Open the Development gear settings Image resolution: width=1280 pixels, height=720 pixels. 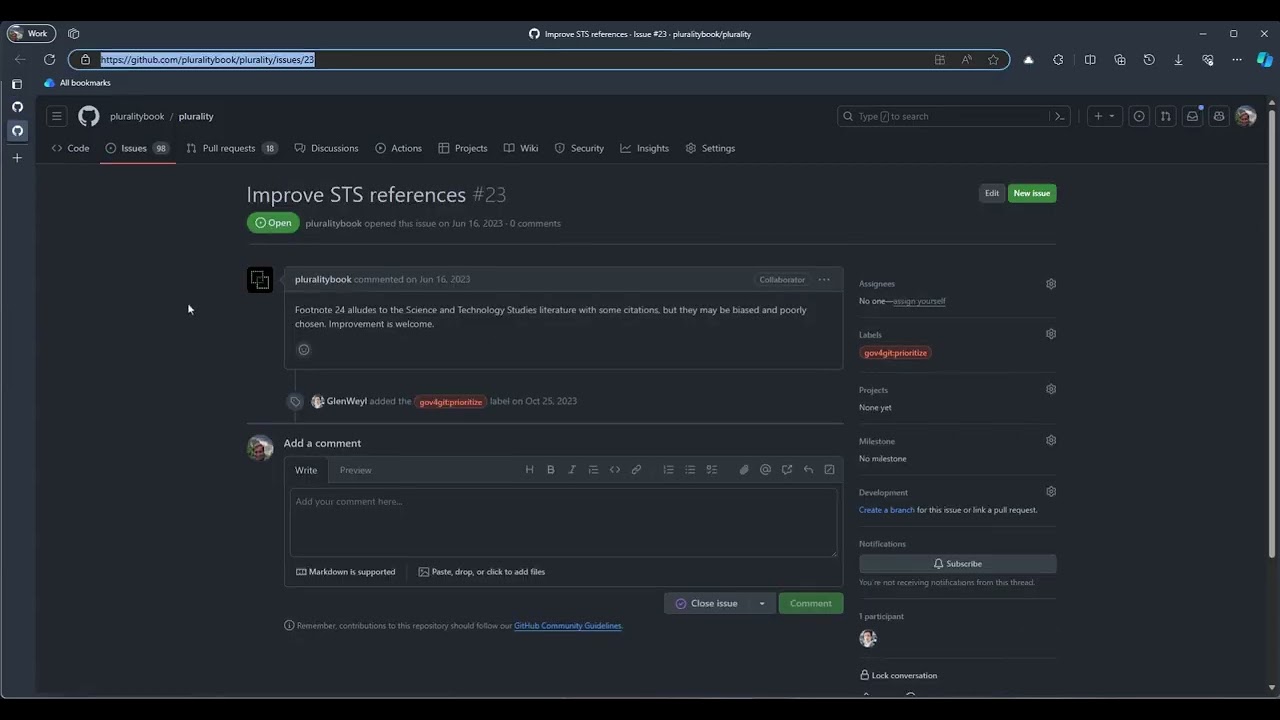1051,491
